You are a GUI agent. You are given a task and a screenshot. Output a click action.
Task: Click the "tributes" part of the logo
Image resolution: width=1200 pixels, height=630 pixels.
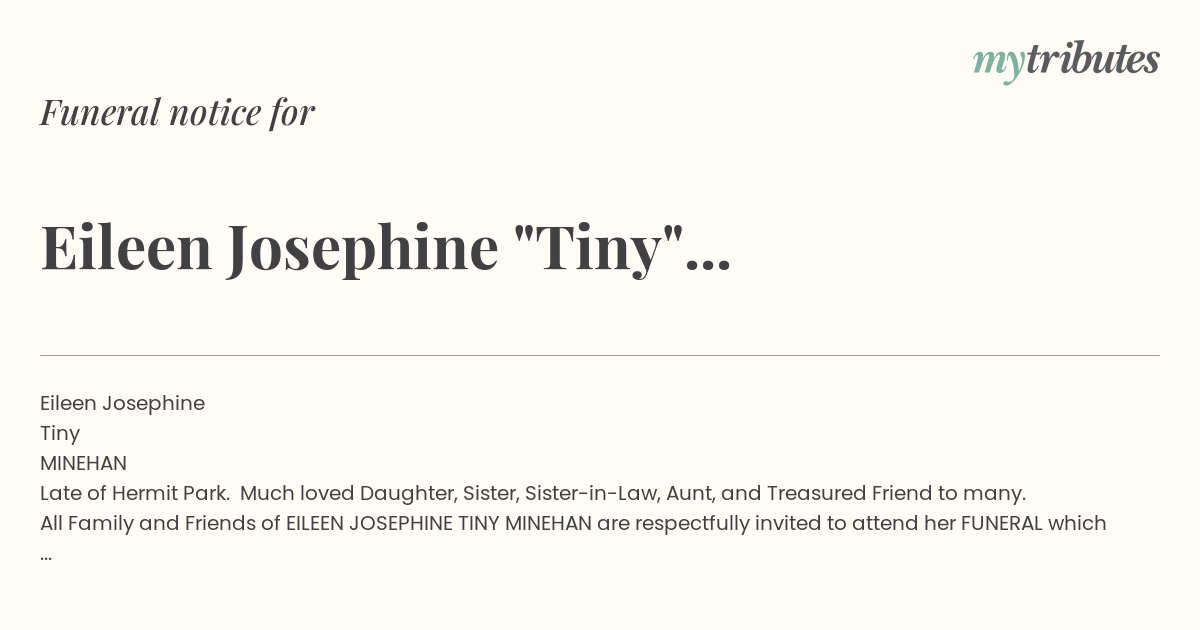pyautogui.click(x=1092, y=60)
